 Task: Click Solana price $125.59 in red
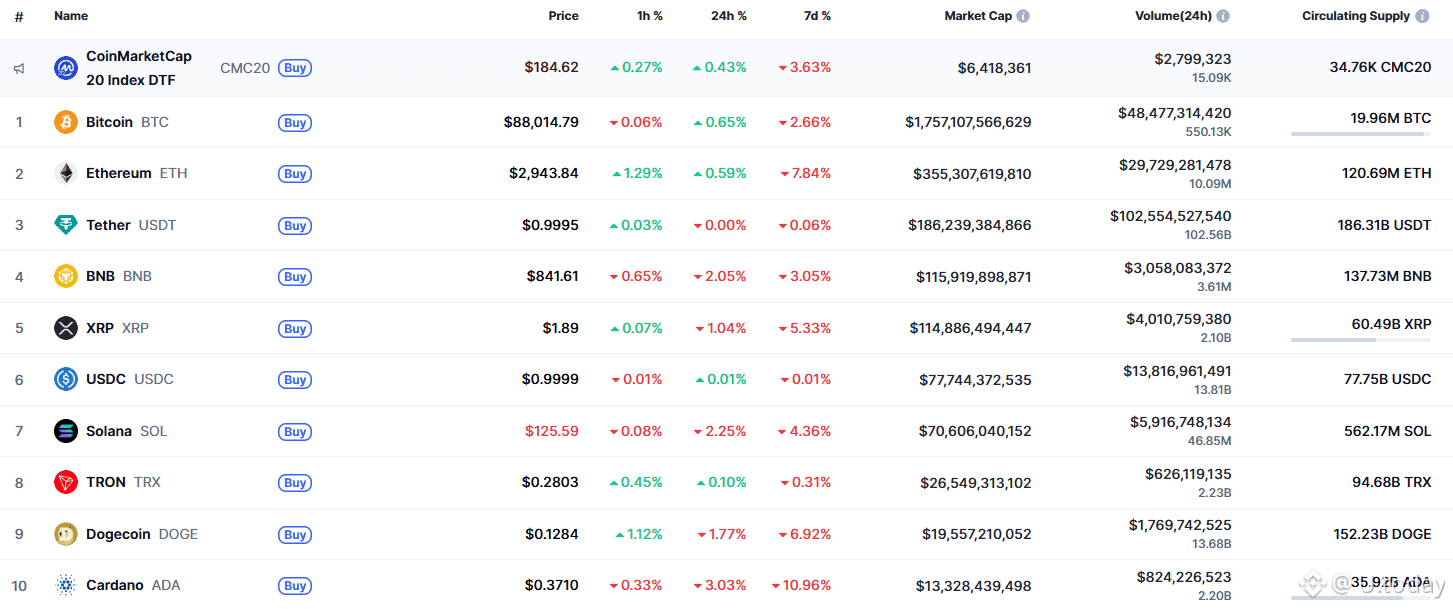552,431
